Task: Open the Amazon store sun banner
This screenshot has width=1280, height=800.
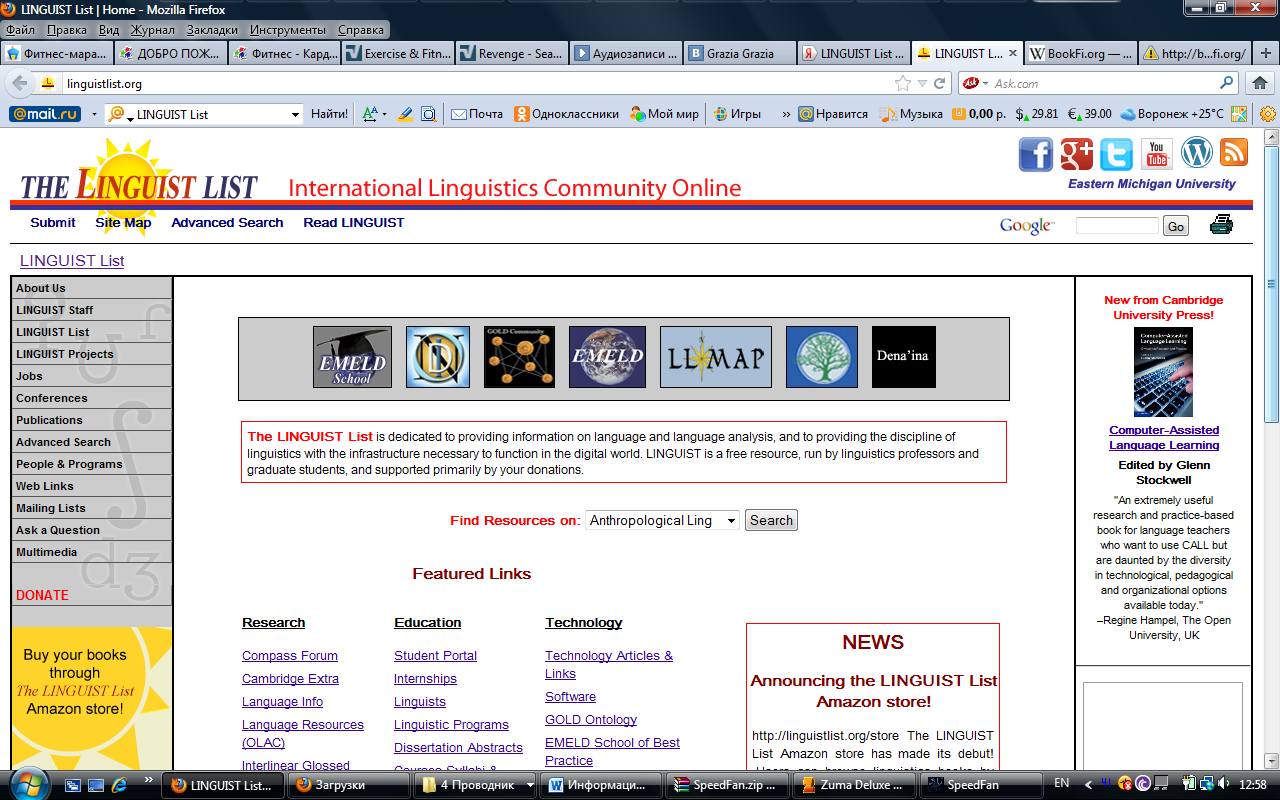Action: 91,698
